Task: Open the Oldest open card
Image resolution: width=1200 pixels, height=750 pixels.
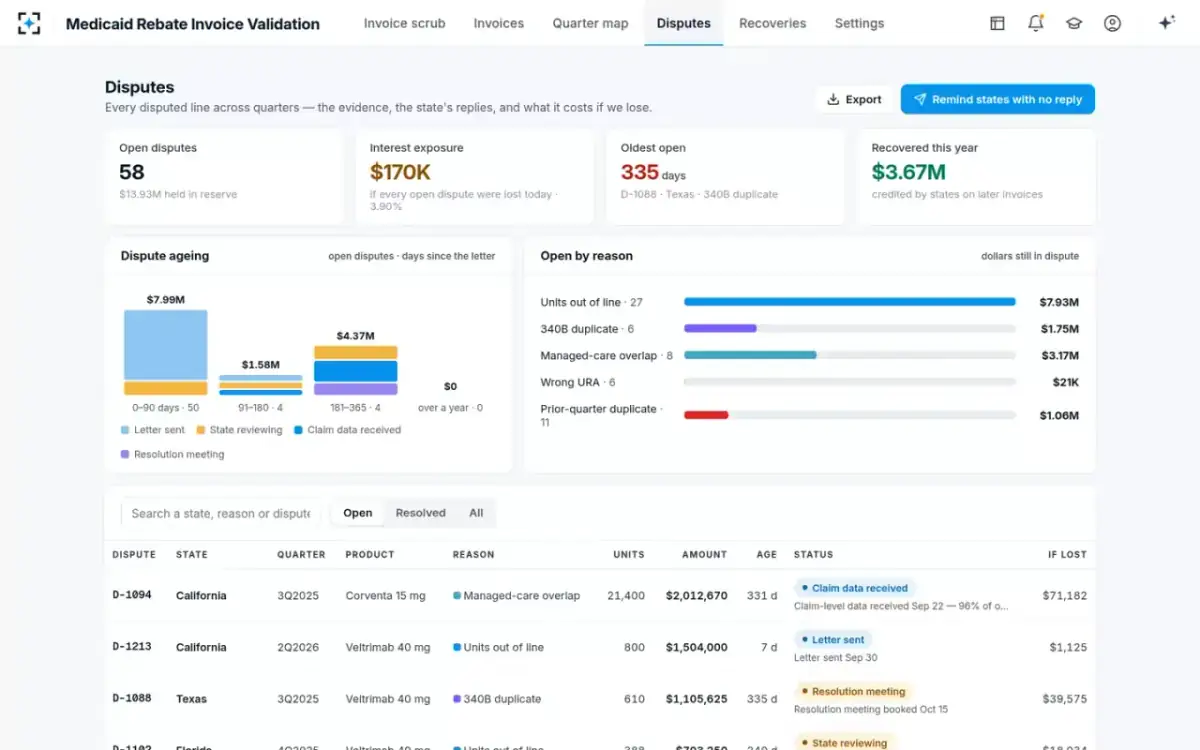Action: point(725,177)
